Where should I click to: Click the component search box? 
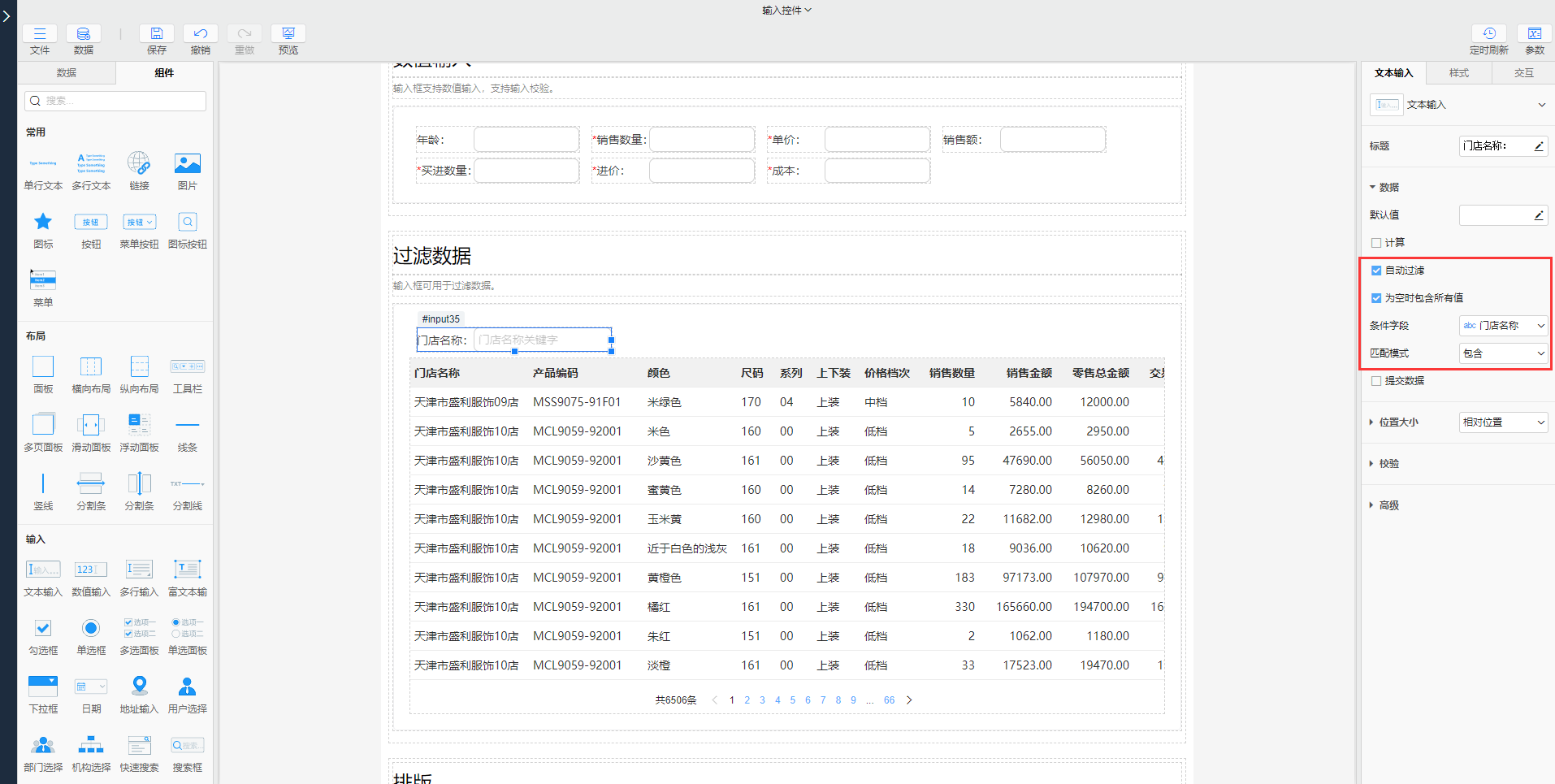coord(115,101)
